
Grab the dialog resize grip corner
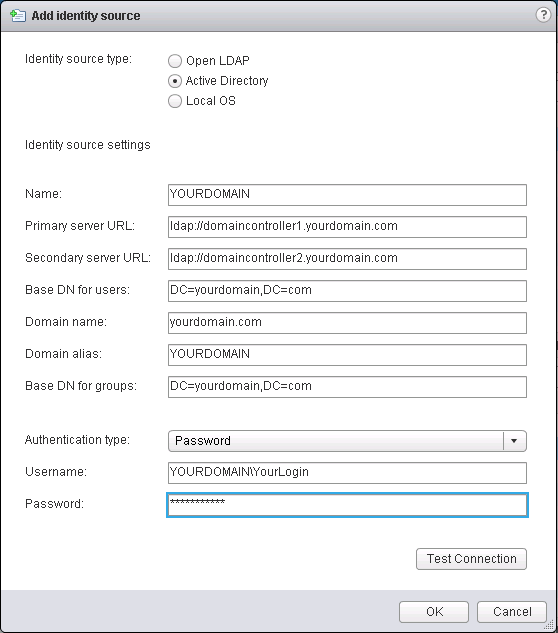(548, 625)
